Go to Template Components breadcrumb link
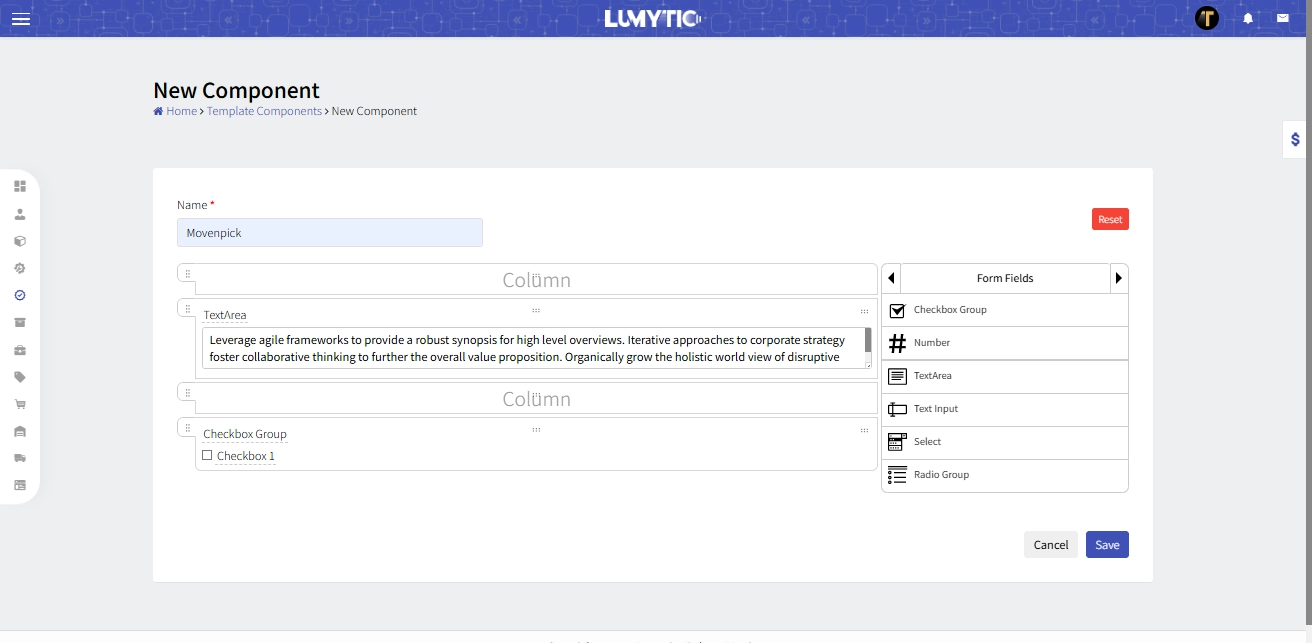 click(x=264, y=111)
